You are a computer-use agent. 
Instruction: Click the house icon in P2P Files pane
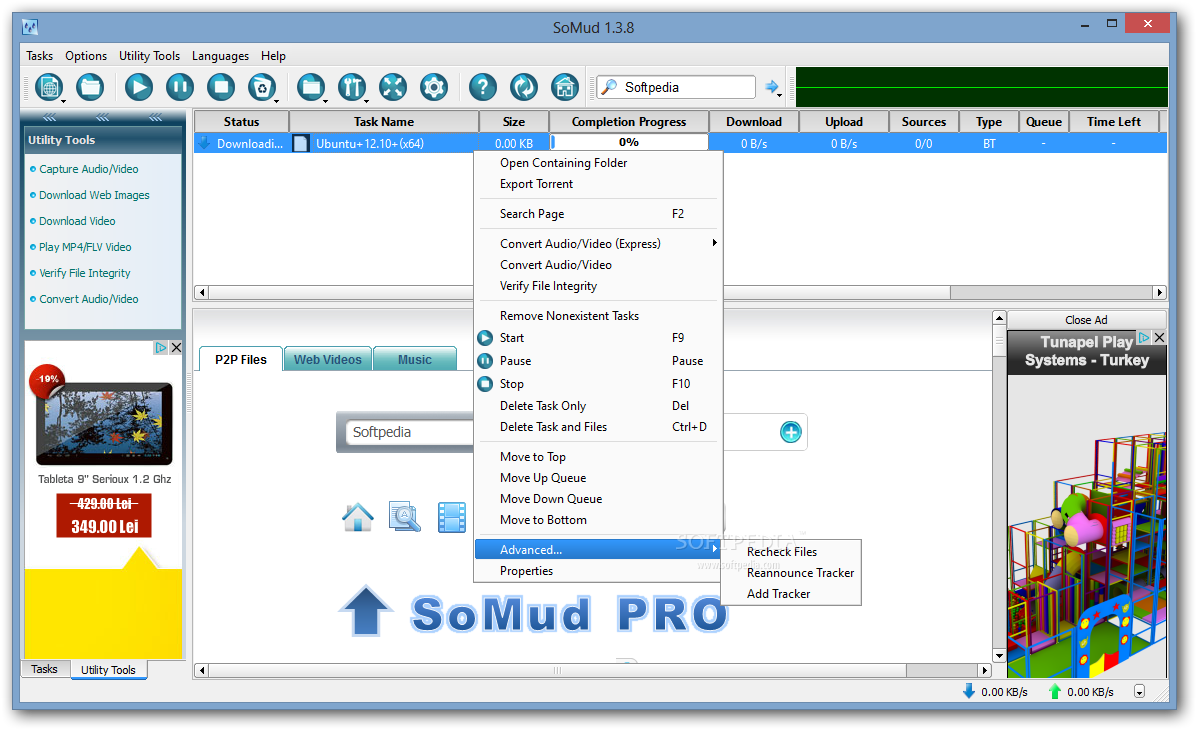pyautogui.click(x=358, y=517)
